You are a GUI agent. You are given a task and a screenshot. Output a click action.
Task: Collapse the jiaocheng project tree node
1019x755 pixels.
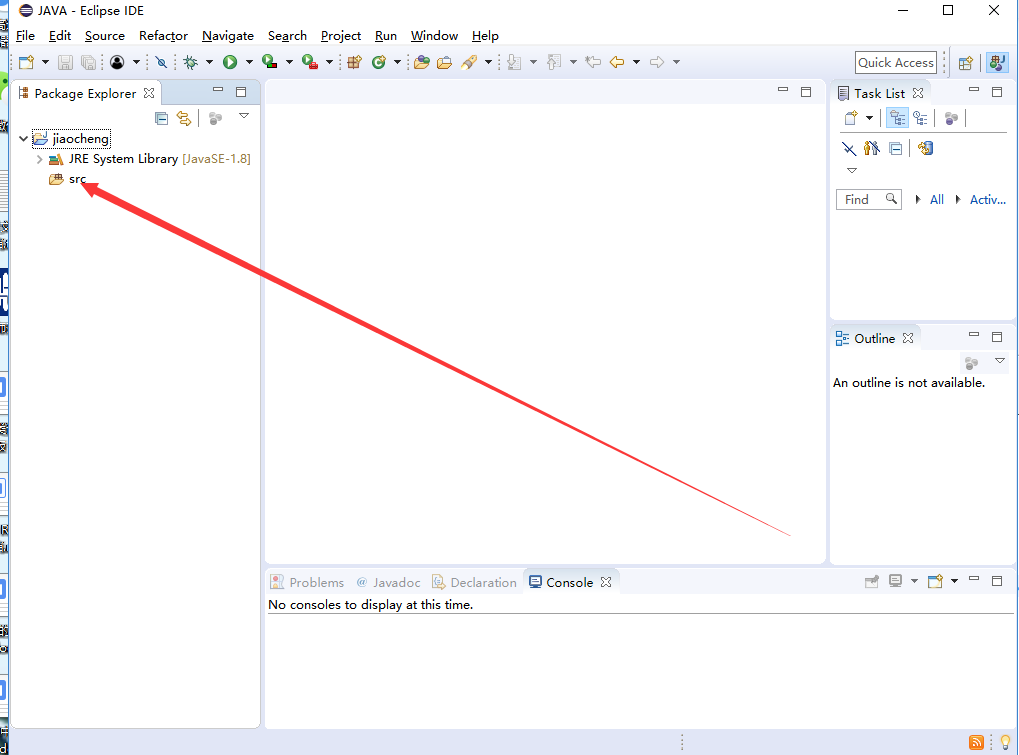(23, 138)
